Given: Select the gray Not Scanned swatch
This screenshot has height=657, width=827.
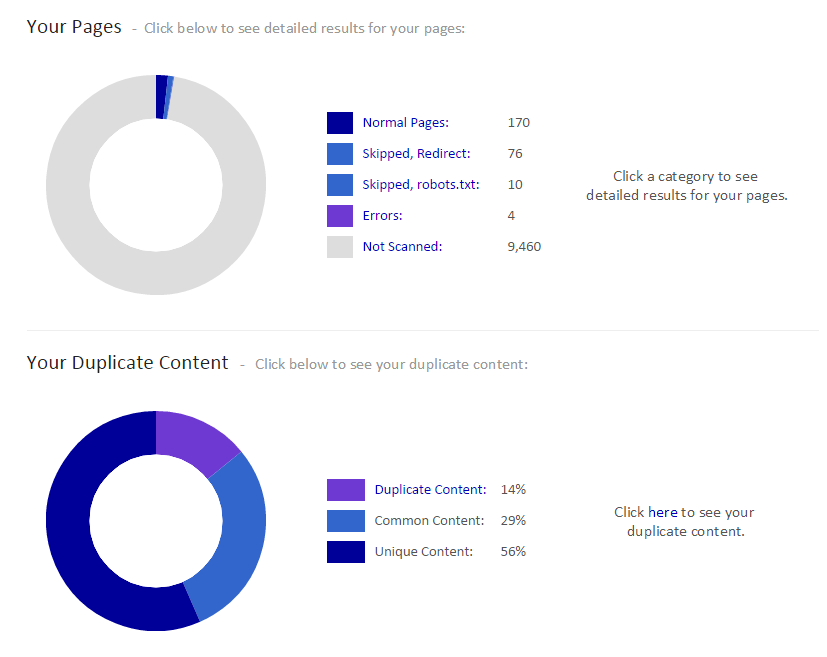Looking at the screenshot, I should click(x=340, y=247).
